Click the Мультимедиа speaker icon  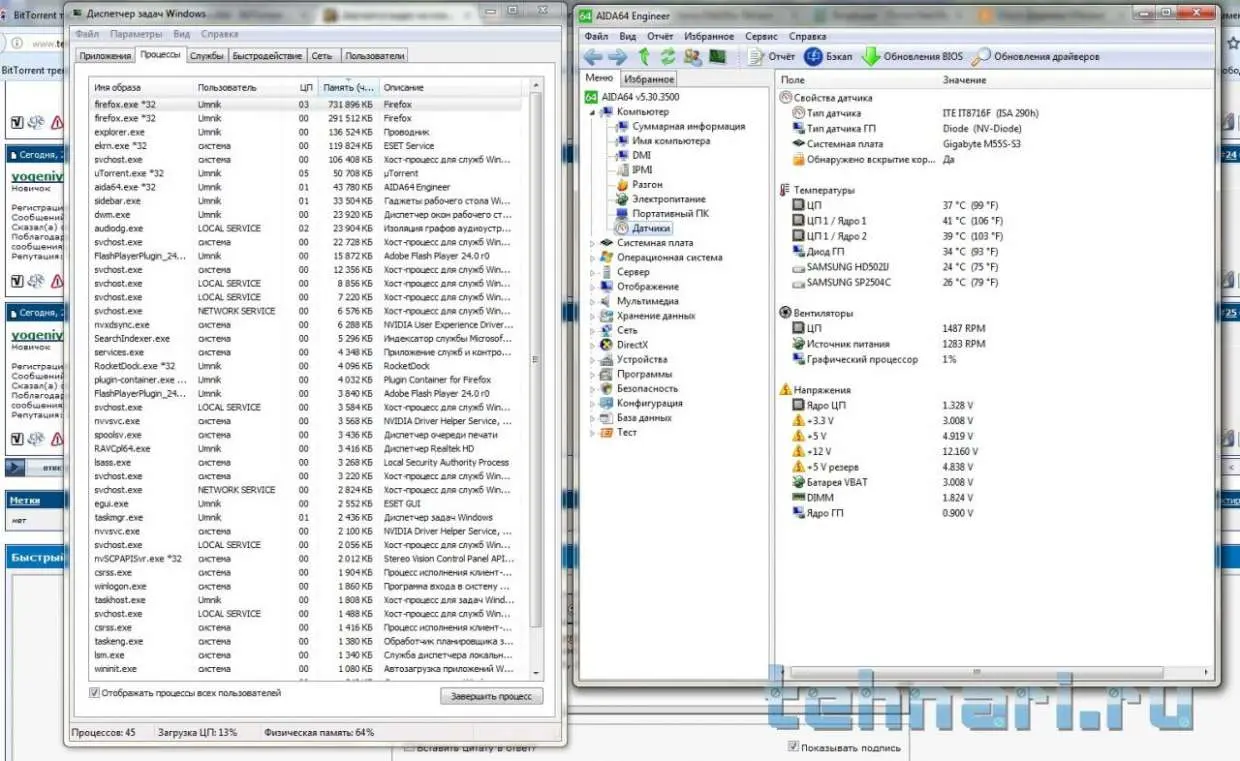(608, 300)
